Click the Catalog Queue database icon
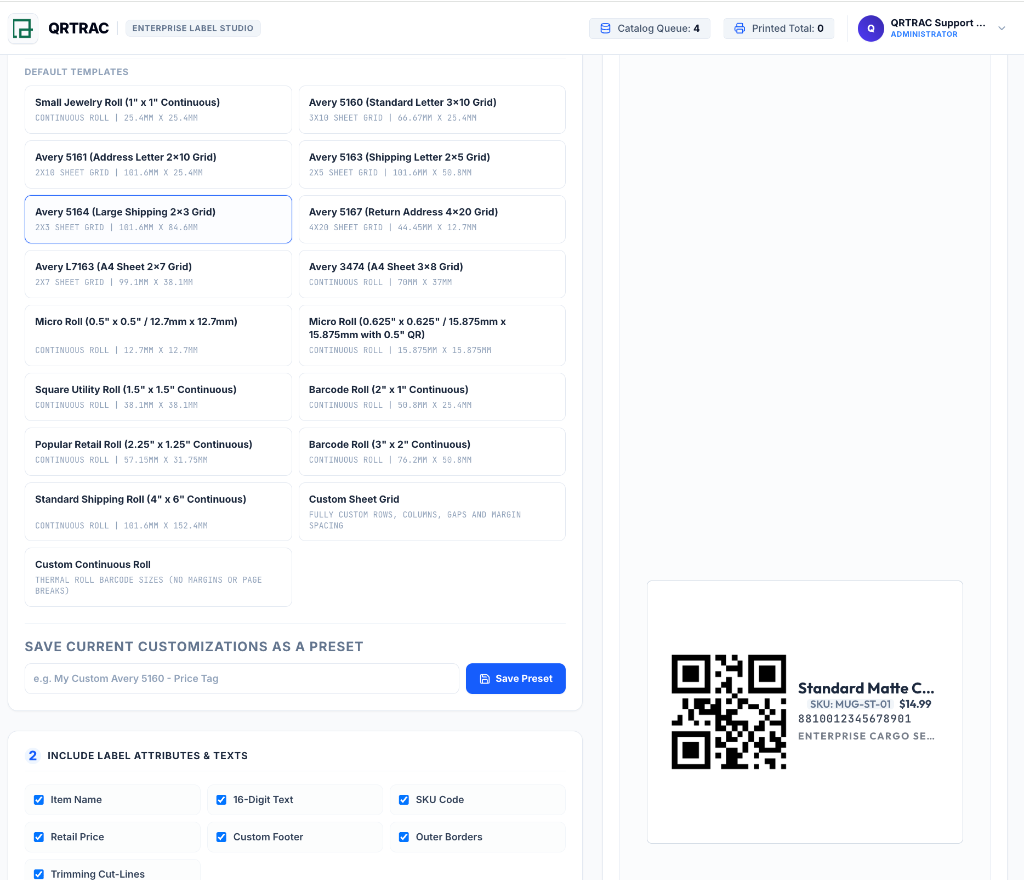The width and height of the screenshot is (1024, 880). pyautogui.click(x=605, y=29)
